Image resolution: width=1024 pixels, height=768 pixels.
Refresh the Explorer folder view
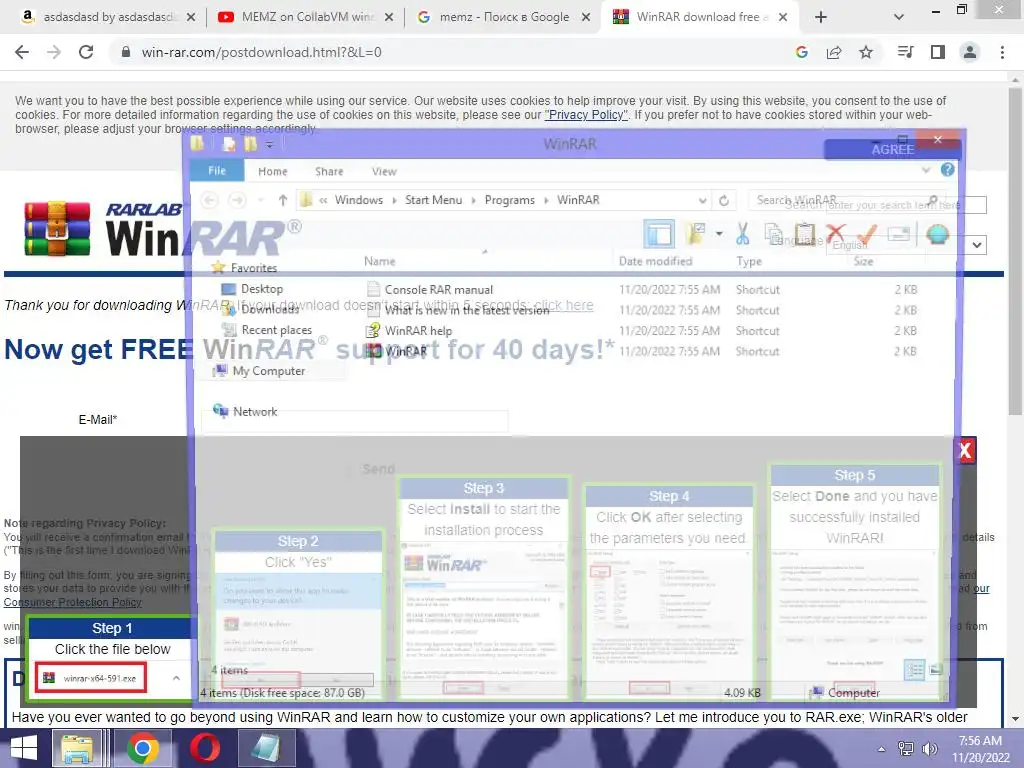tap(724, 200)
